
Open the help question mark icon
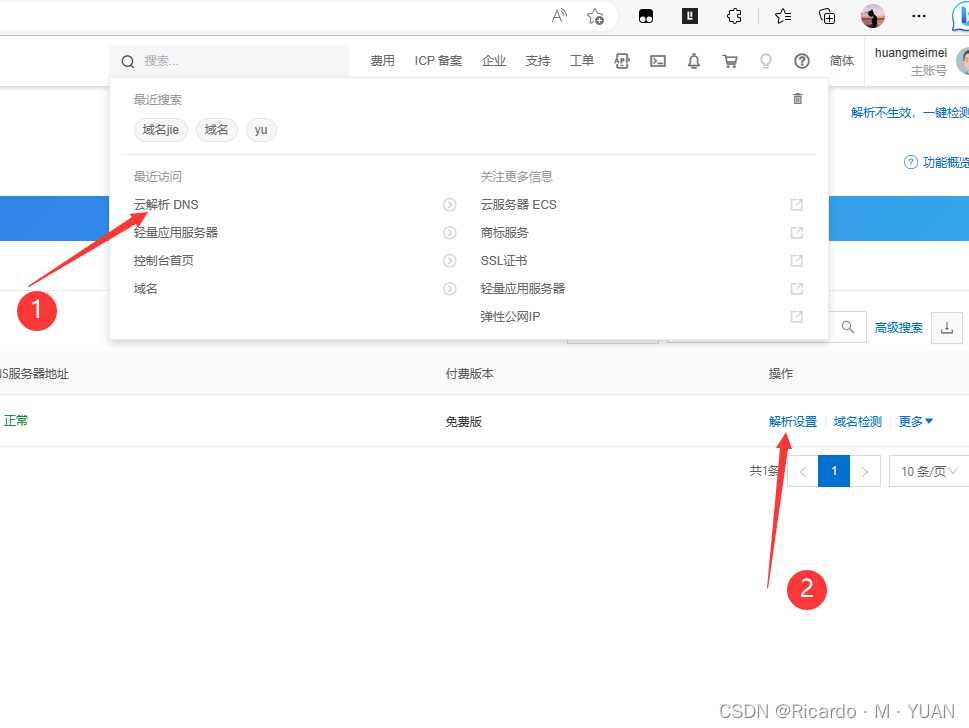801,61
